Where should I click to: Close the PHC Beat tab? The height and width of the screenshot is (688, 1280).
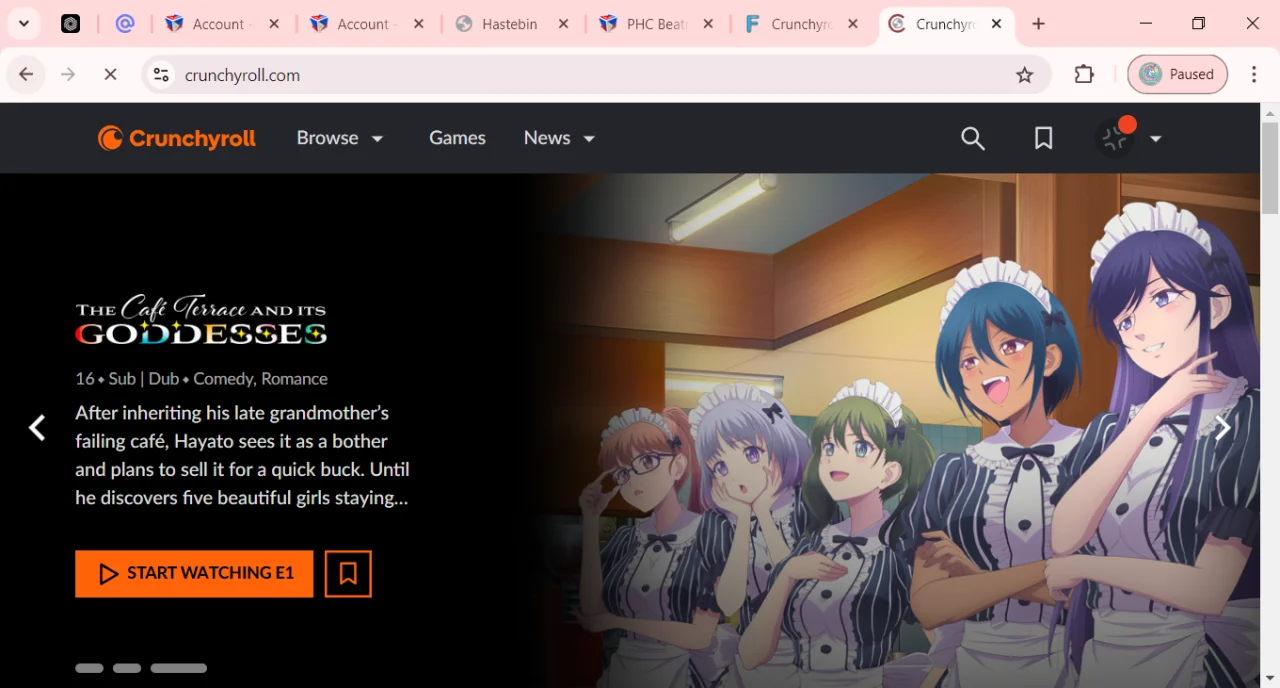tap(708, 24)
